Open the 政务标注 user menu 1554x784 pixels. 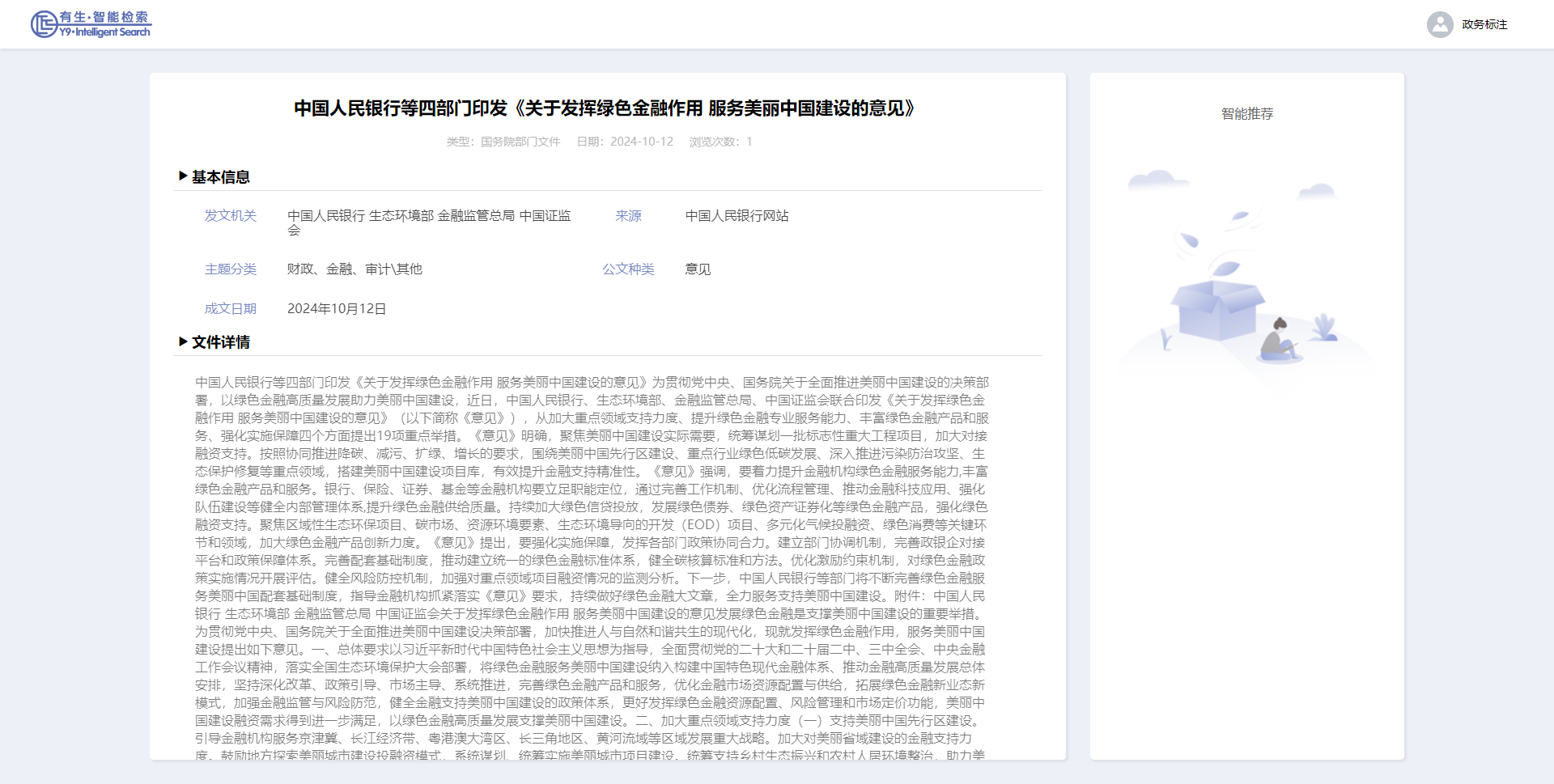(1484, 24)
